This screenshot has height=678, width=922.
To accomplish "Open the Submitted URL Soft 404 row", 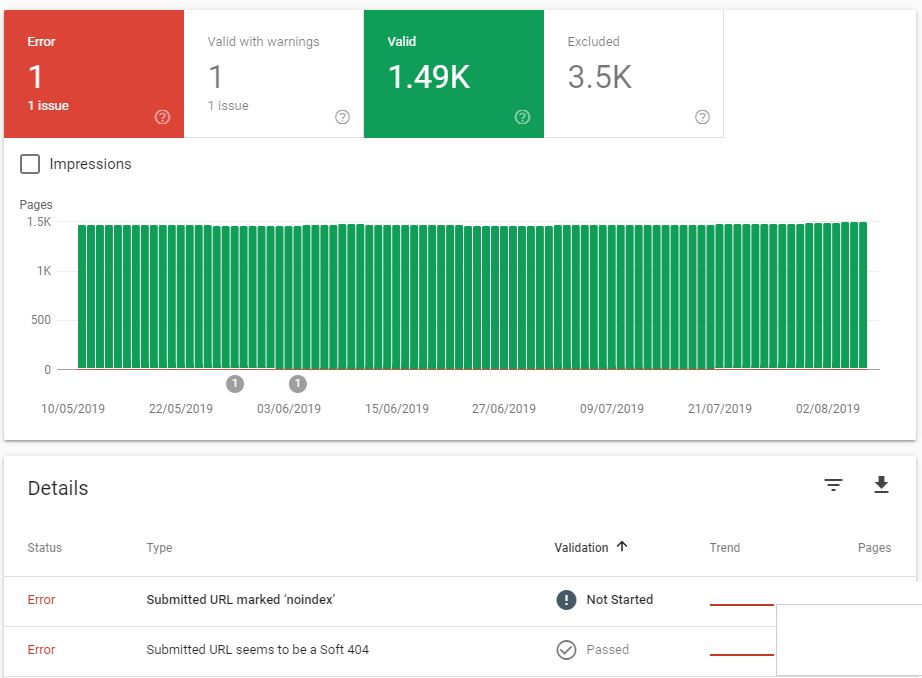I will click(258, 650).
